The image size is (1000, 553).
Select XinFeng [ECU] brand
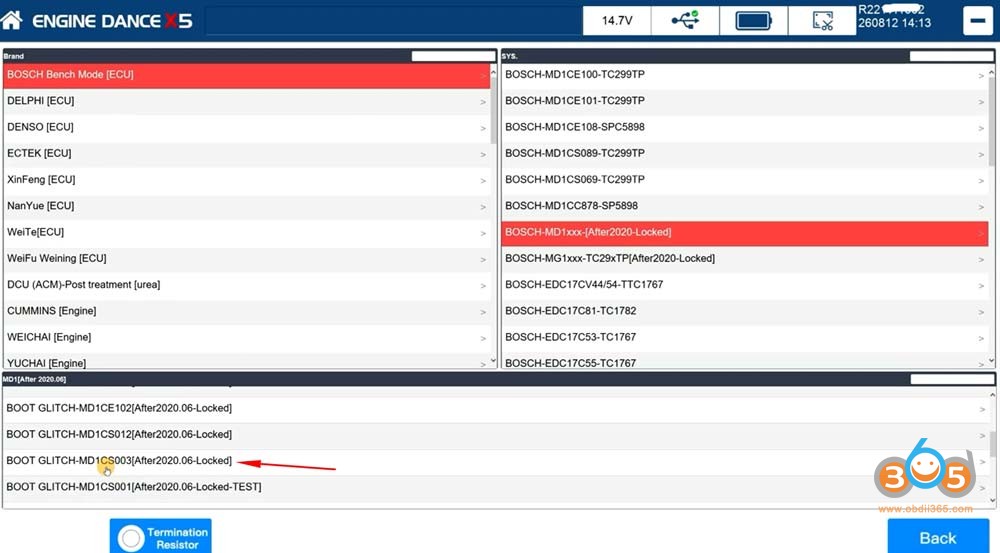tap(247, 180)
